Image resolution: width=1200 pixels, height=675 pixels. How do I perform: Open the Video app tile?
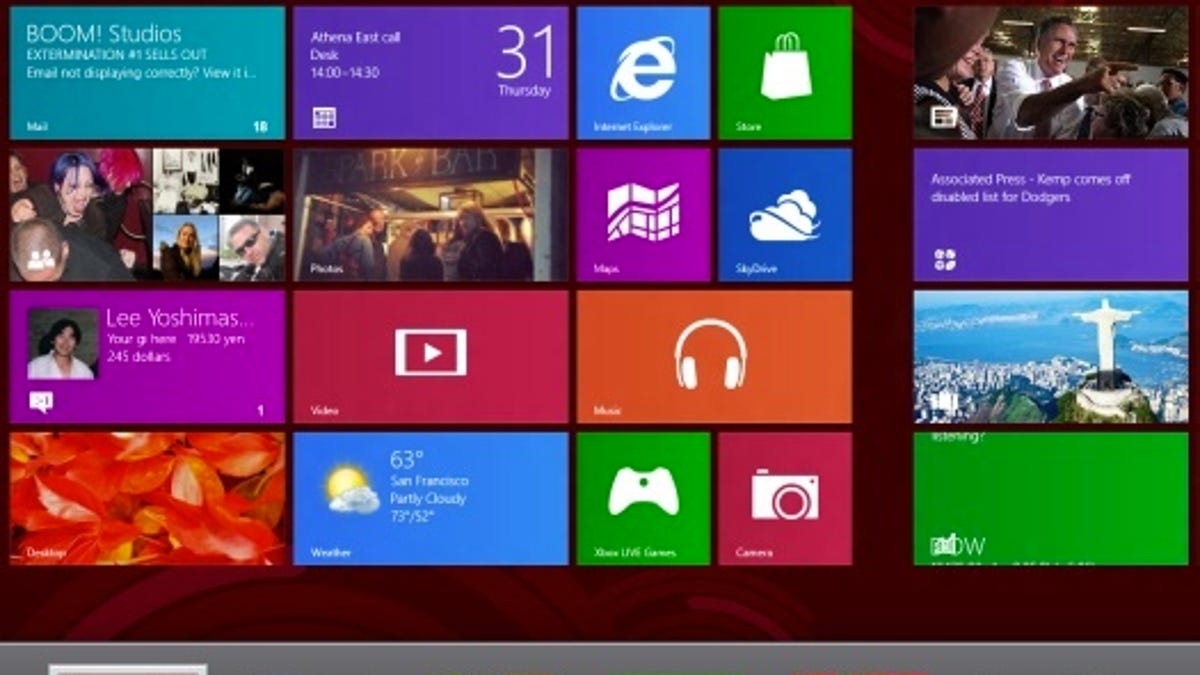tap(430, 356)
